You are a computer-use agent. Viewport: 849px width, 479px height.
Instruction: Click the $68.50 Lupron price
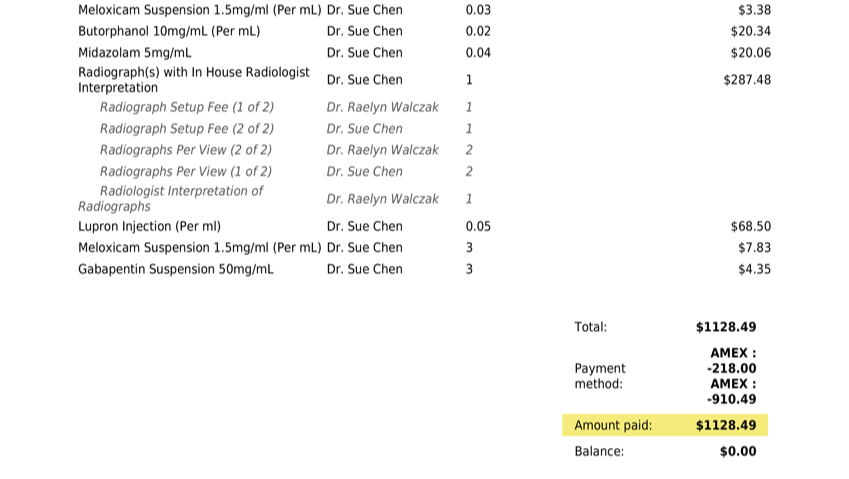coord(750,226)
